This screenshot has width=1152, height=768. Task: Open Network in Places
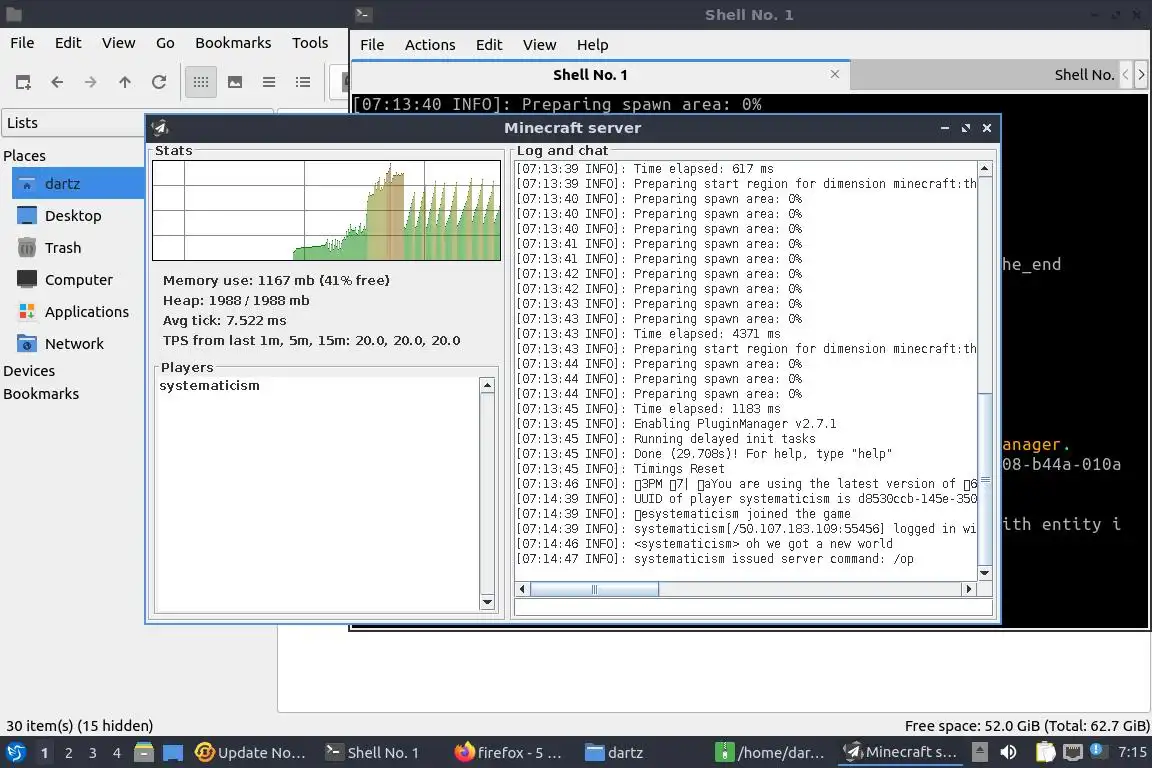coord(74,343)
